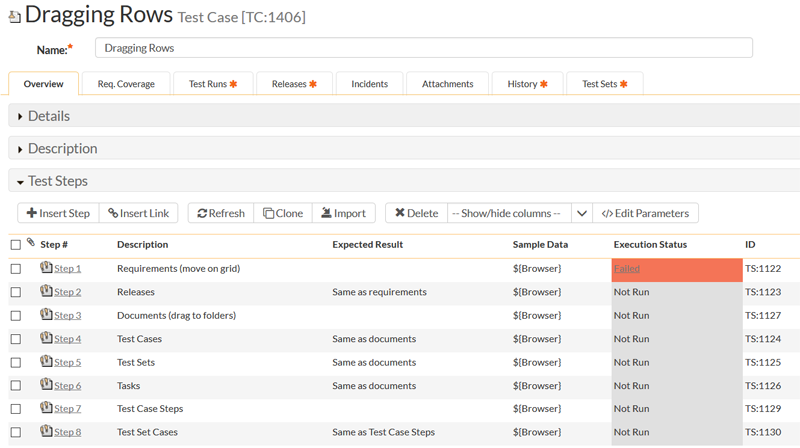This screenshot has height=448, width=800.
Task: Click the Insert Step button
Action: (58, 213)
